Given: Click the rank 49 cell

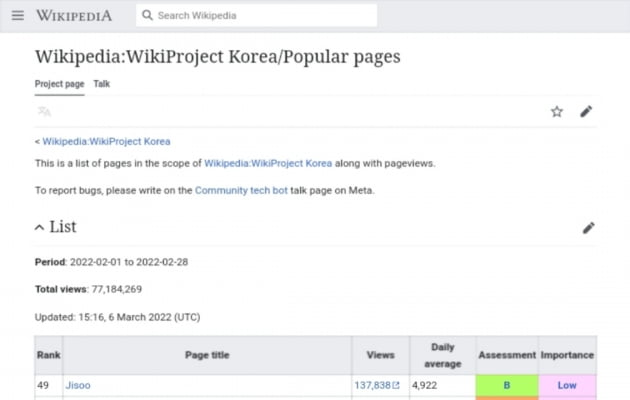Looking at the screenshot, I should (x=49, y=385).
